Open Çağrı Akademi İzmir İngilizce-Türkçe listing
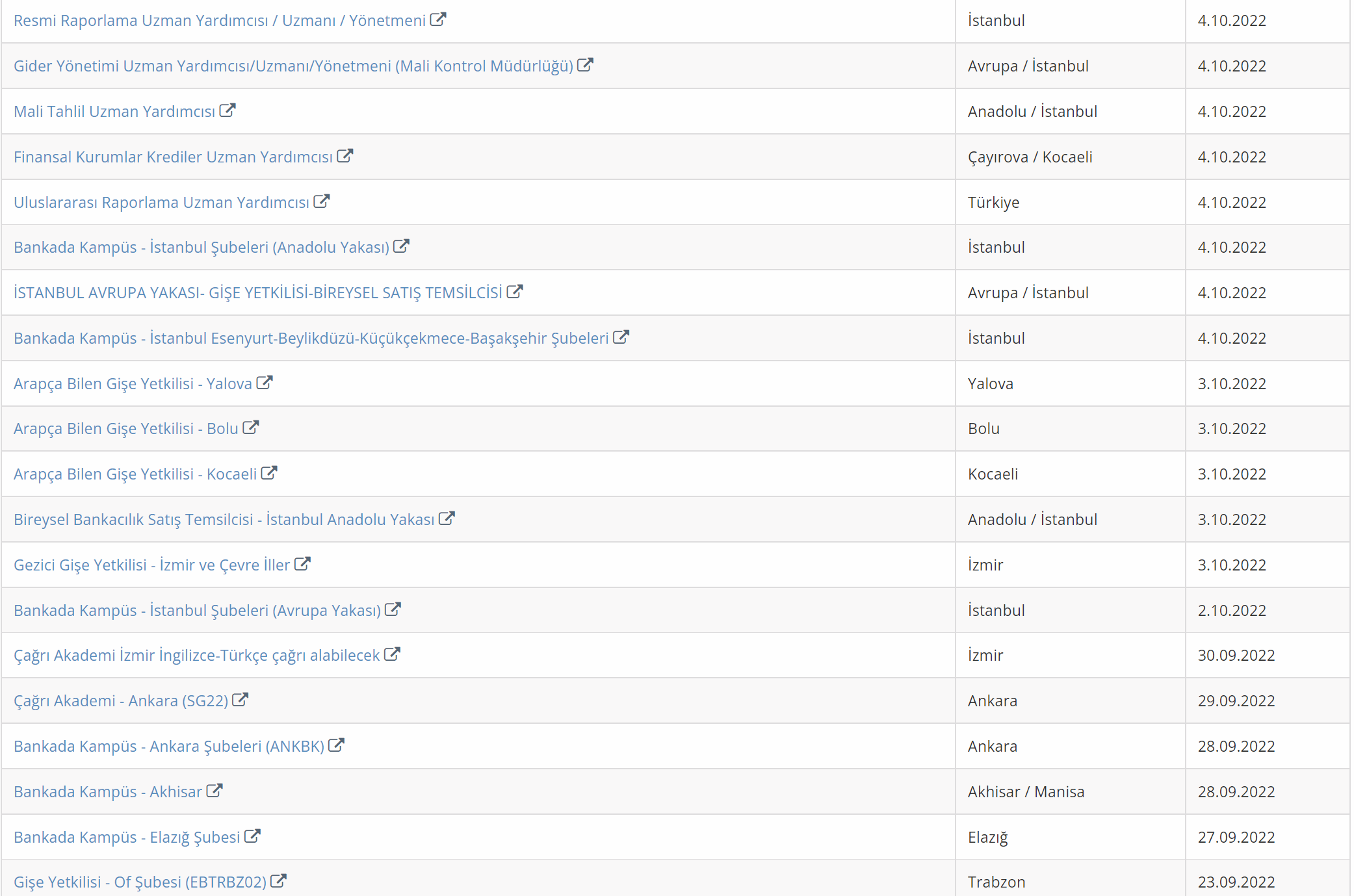Viewport: 1354px width, 896px height. pyautogui.click(x=196, y=656)
